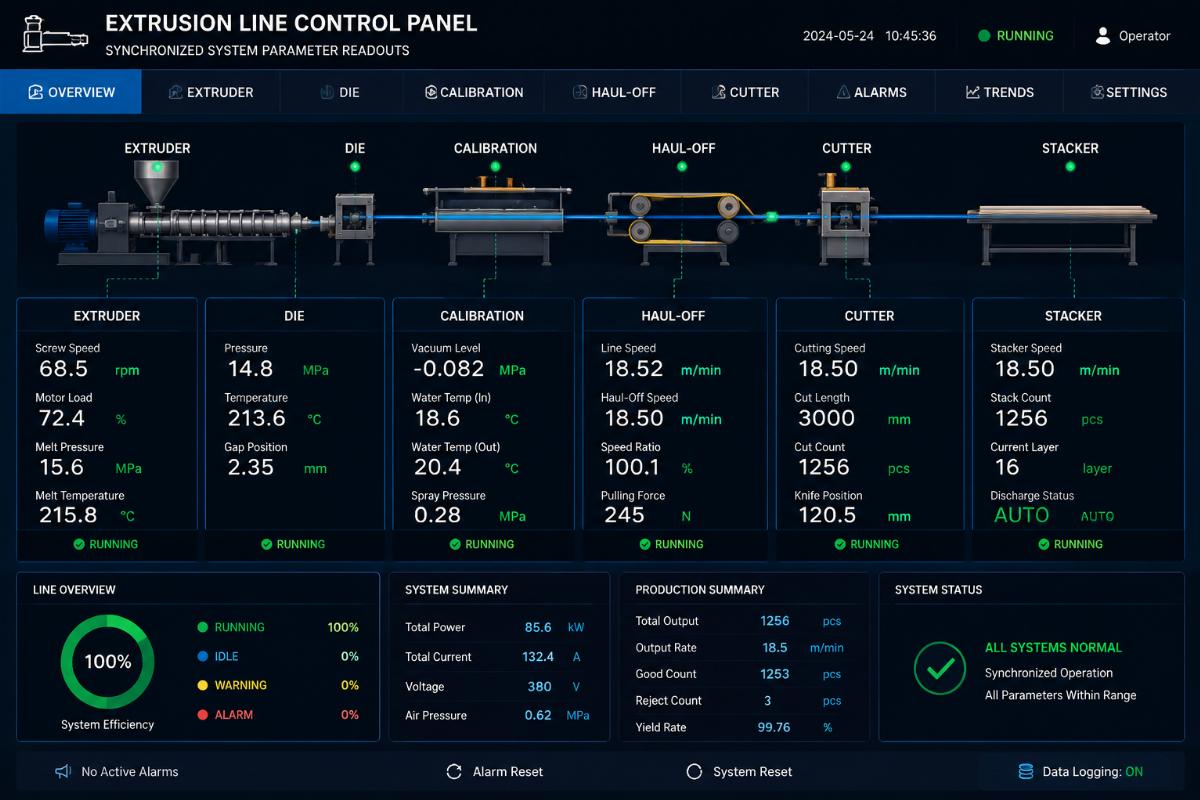
Task: Open the HAUL-OFF tab
Action: pyautogui.click(x=614, y=92)
